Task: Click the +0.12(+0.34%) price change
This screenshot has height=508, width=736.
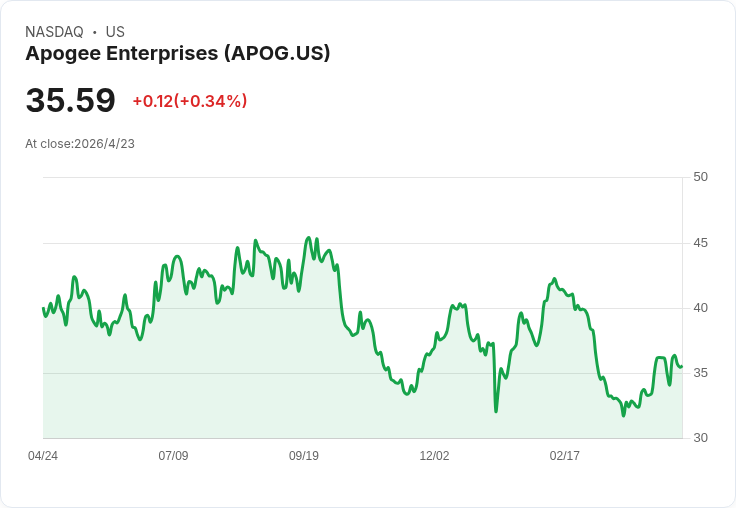Action: [190, 101]
